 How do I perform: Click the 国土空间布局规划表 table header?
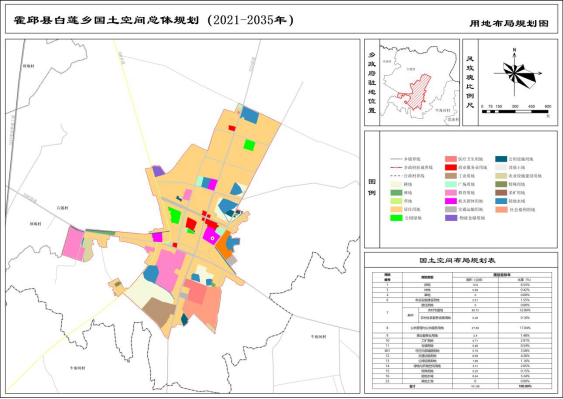tap(457, 260)
